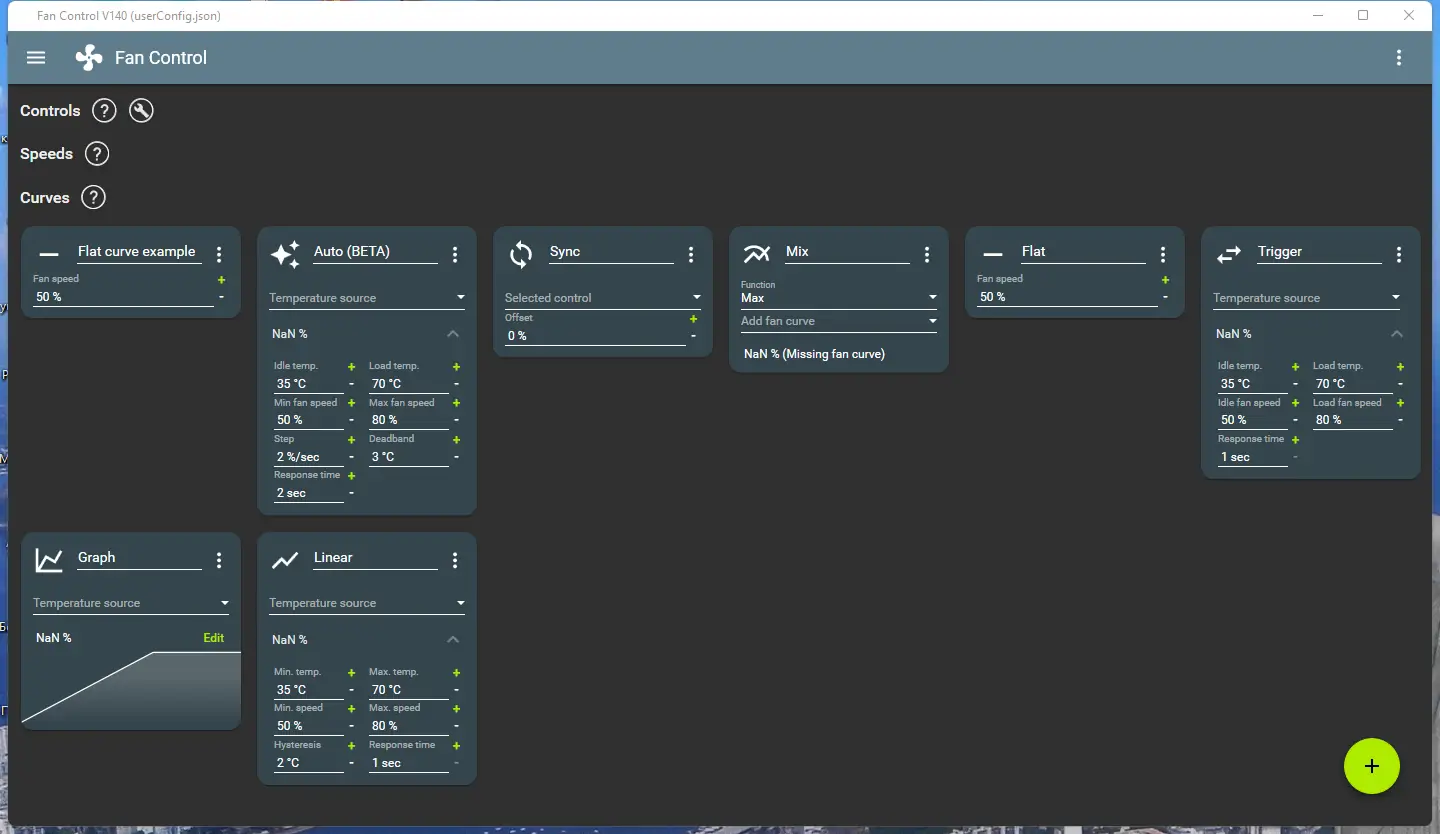
Task: Open the app overflow menu in header
Action: click(x=1399, y=57)
